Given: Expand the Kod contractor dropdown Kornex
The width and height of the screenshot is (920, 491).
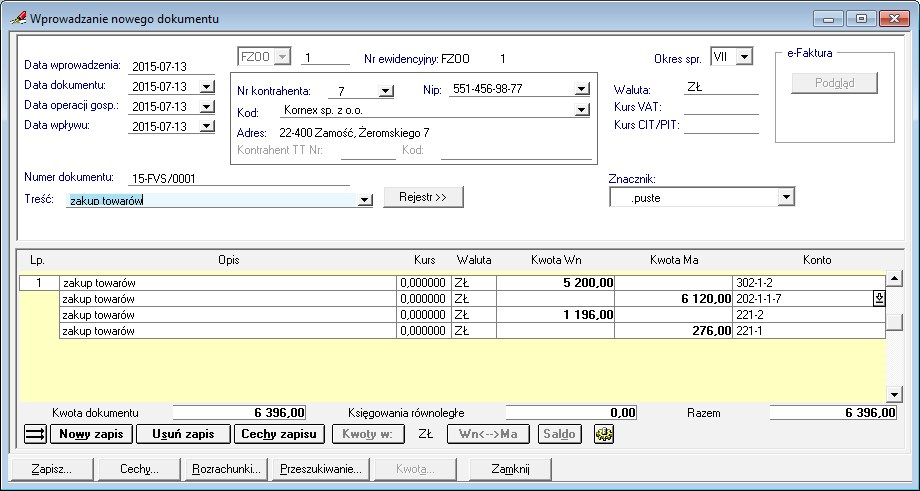Looking at the screenshot, I should [x=582, y=112].
